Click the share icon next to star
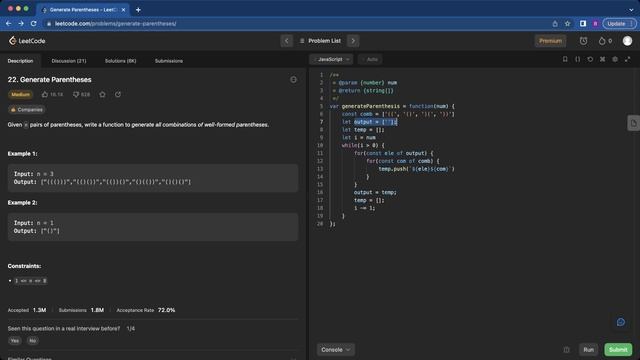Image resolution: width=640 pixels, height=360 pixels. [x=118, y=94]
